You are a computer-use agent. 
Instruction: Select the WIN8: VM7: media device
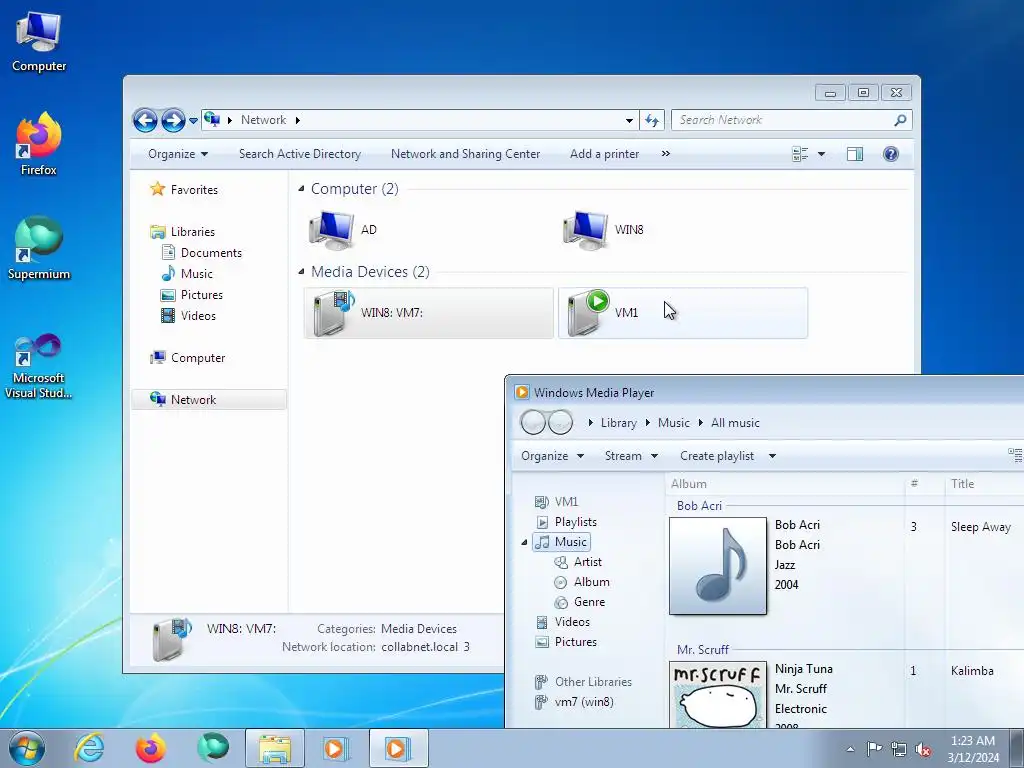point(428,313)
